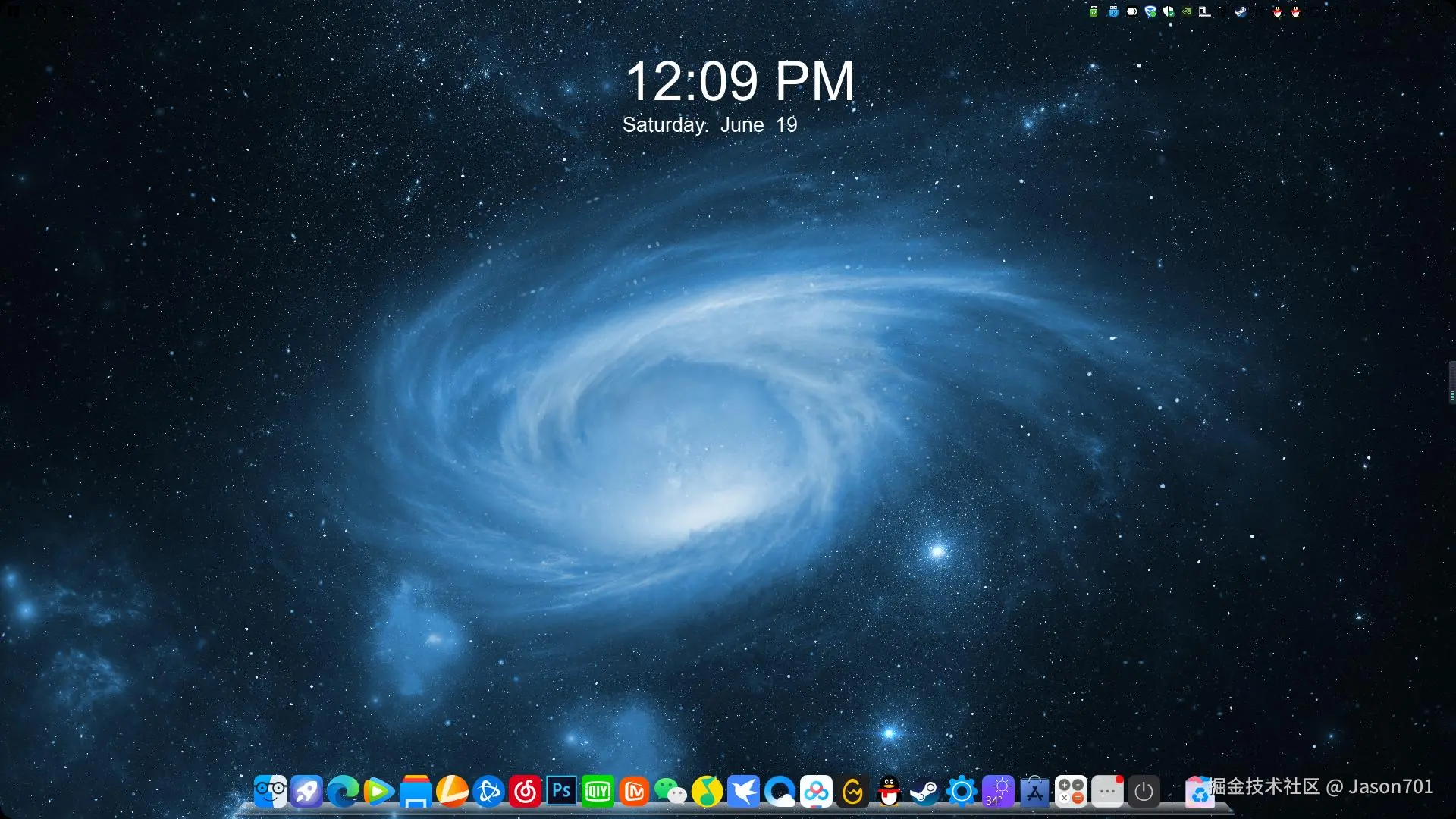The image size is (1456, 819).
Task: Open the recycle bin icon
Action: pos(1199,793)
